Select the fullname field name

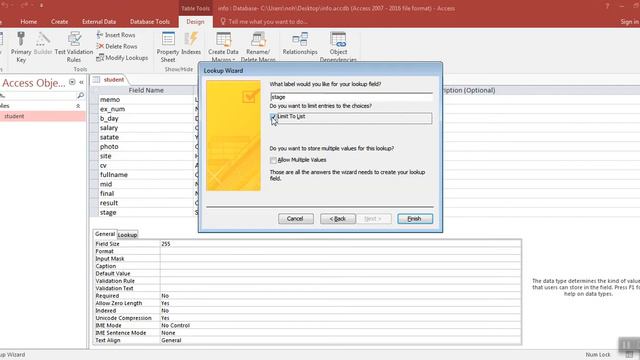point(114,175)
